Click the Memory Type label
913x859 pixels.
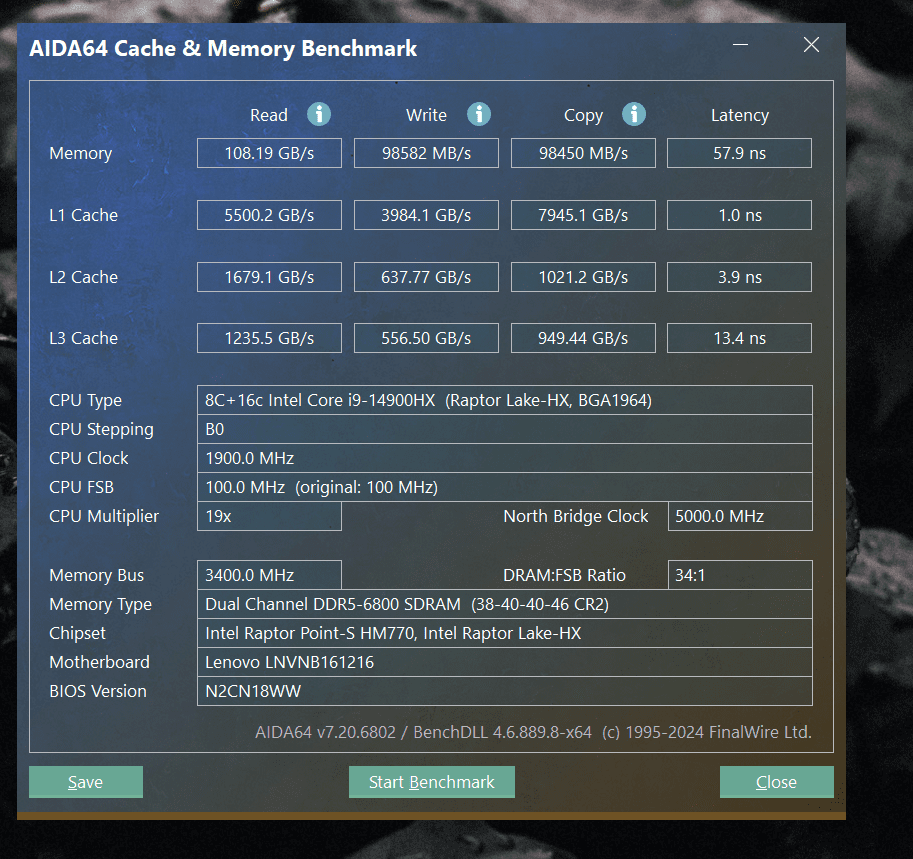click(x=101, y=605)
